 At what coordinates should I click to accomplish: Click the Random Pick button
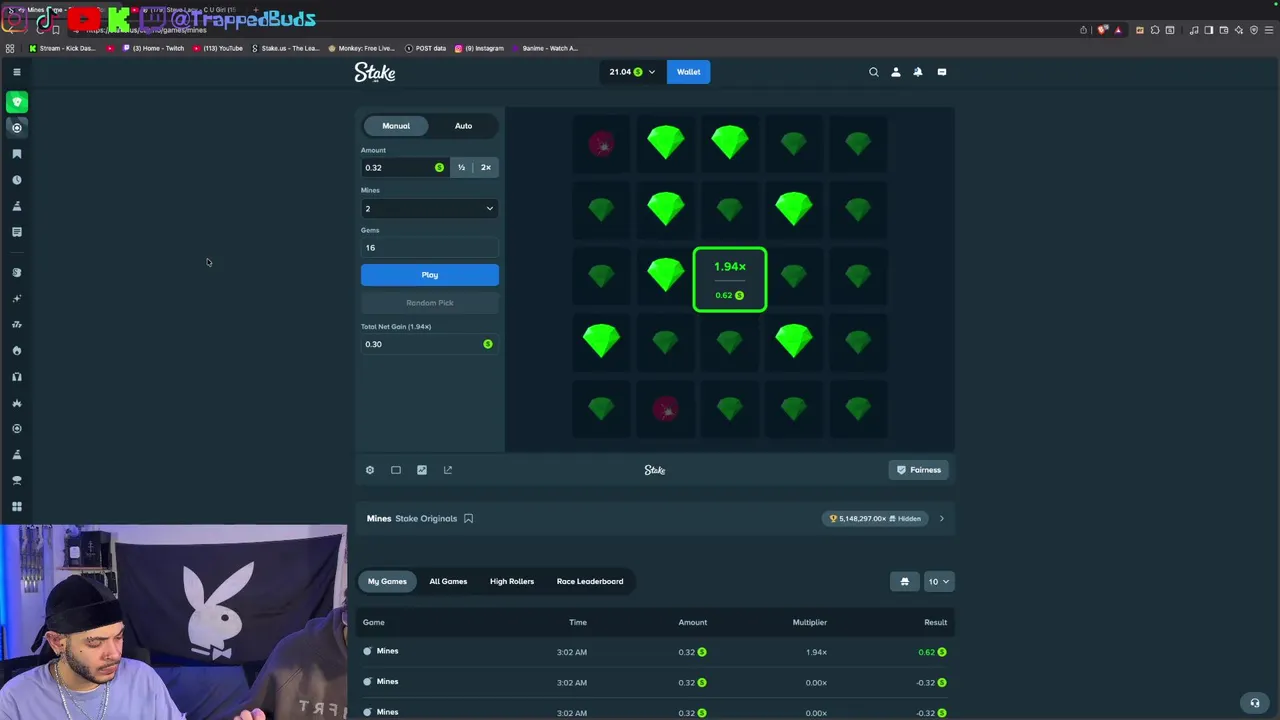click(430, 303)
